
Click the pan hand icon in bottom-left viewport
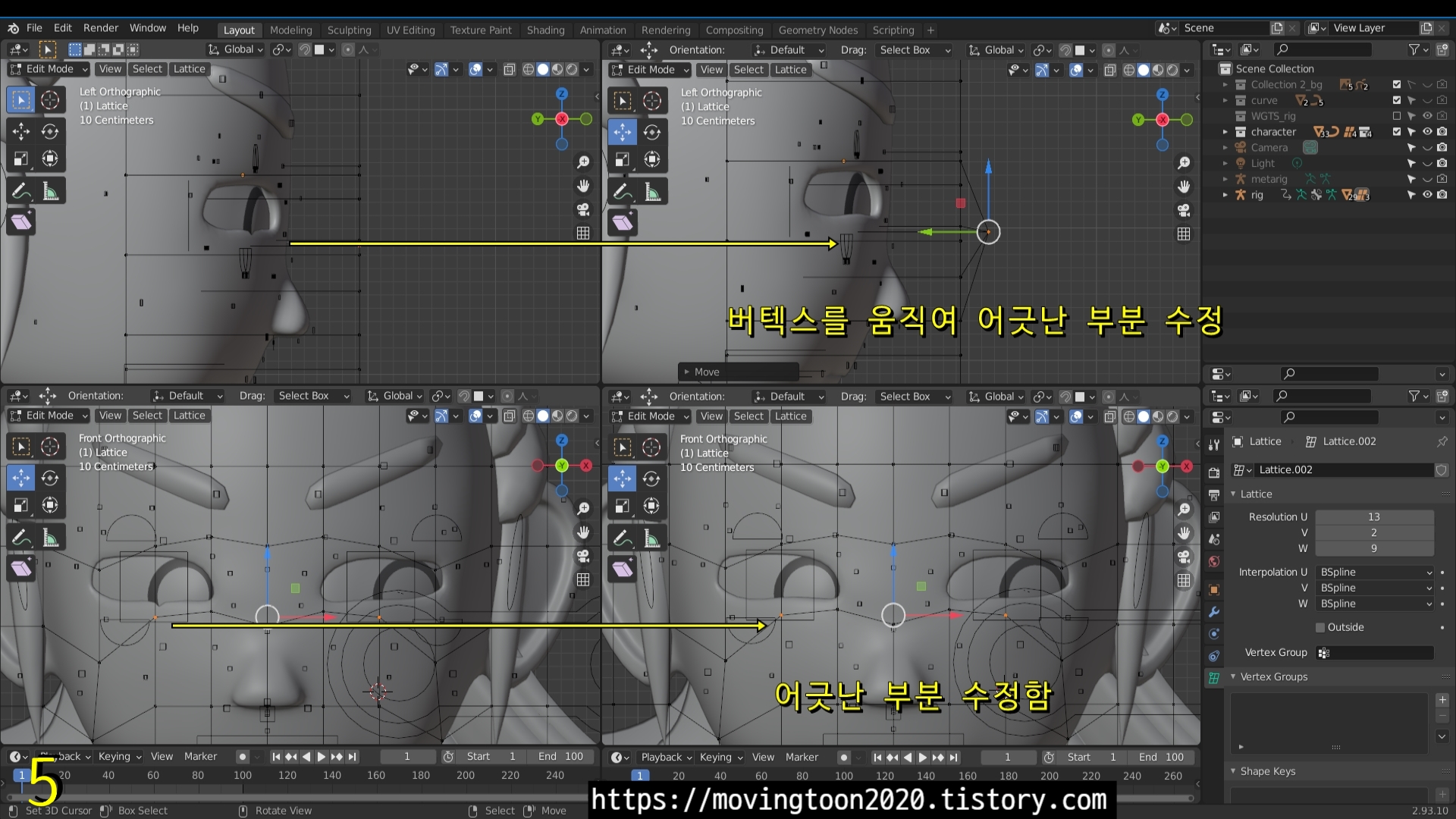click(x=583, y=532)
